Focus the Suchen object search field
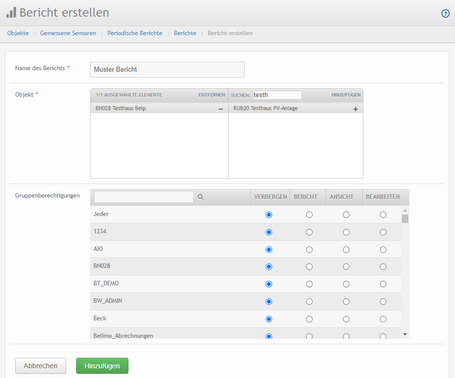The image size is (455, 378). pos(277,95)
